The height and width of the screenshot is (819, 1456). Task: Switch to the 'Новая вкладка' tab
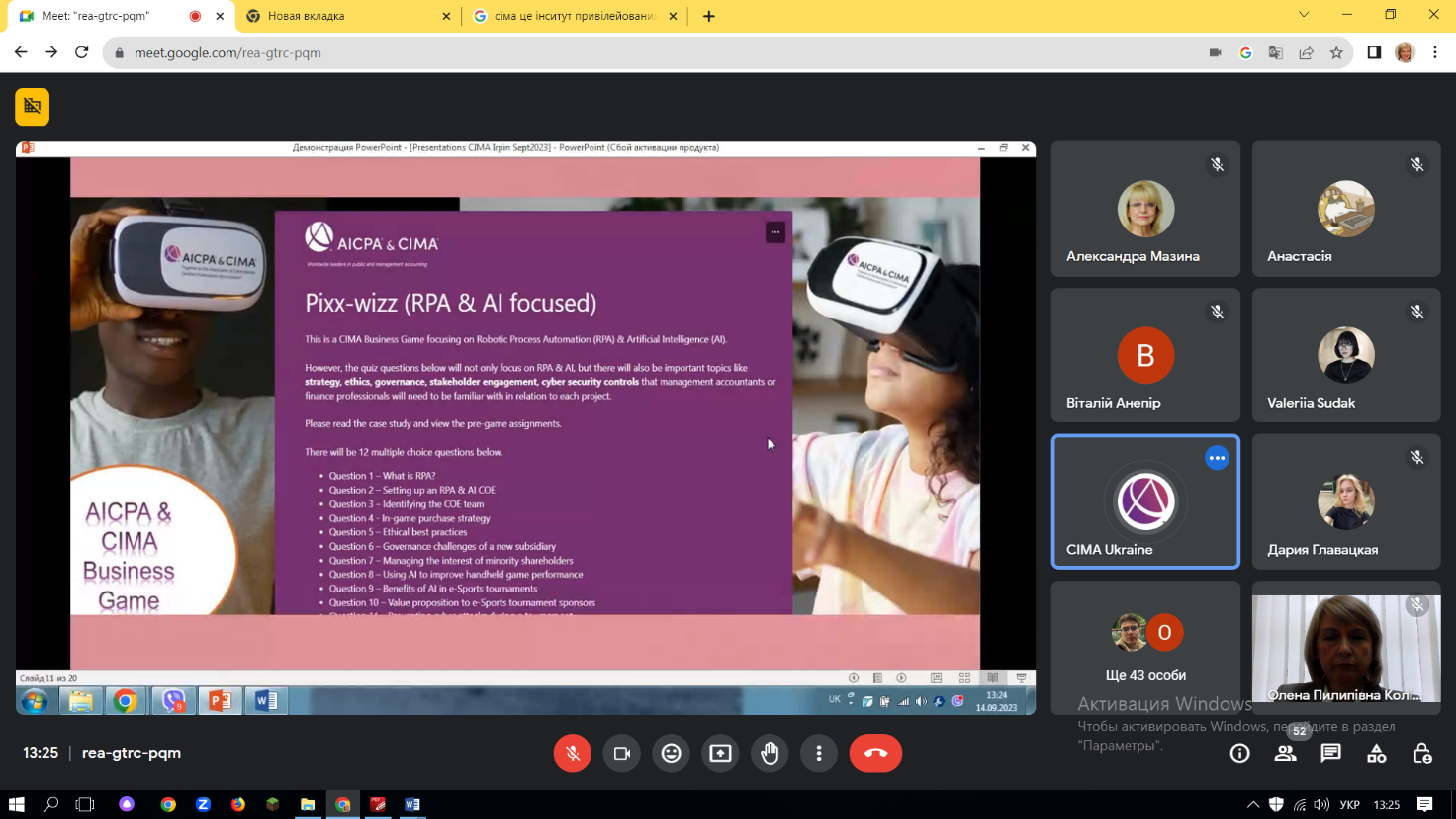coord(348,16)
